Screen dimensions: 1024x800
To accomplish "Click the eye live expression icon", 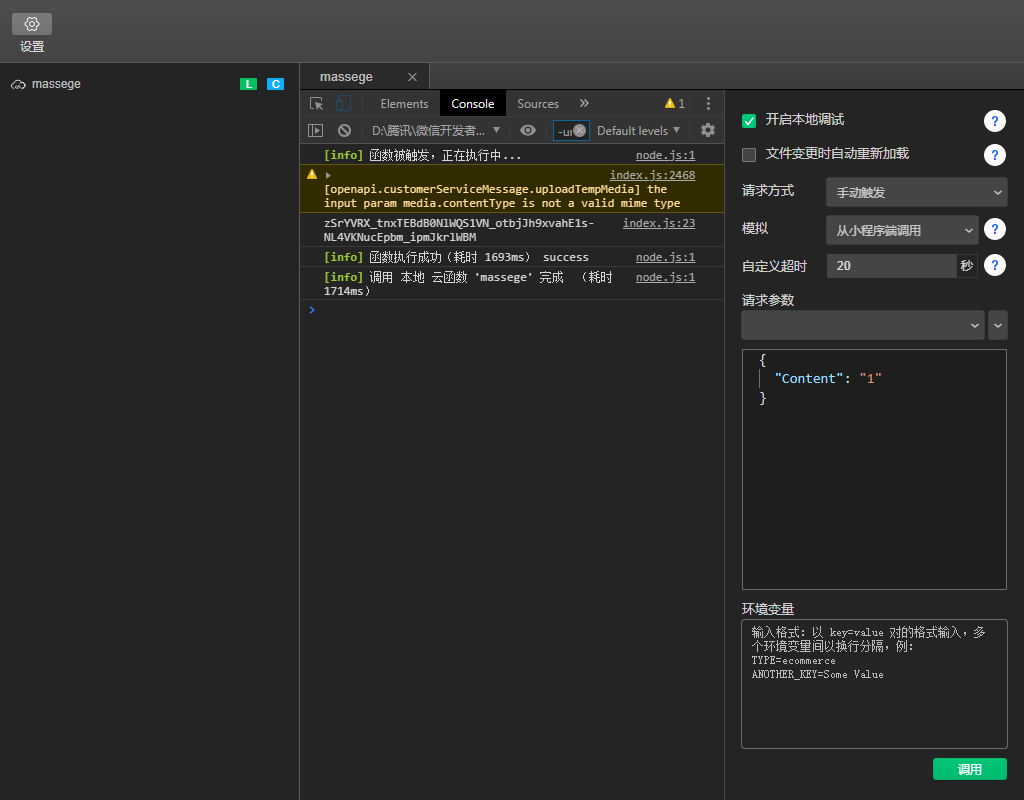I will pos(528,130).
